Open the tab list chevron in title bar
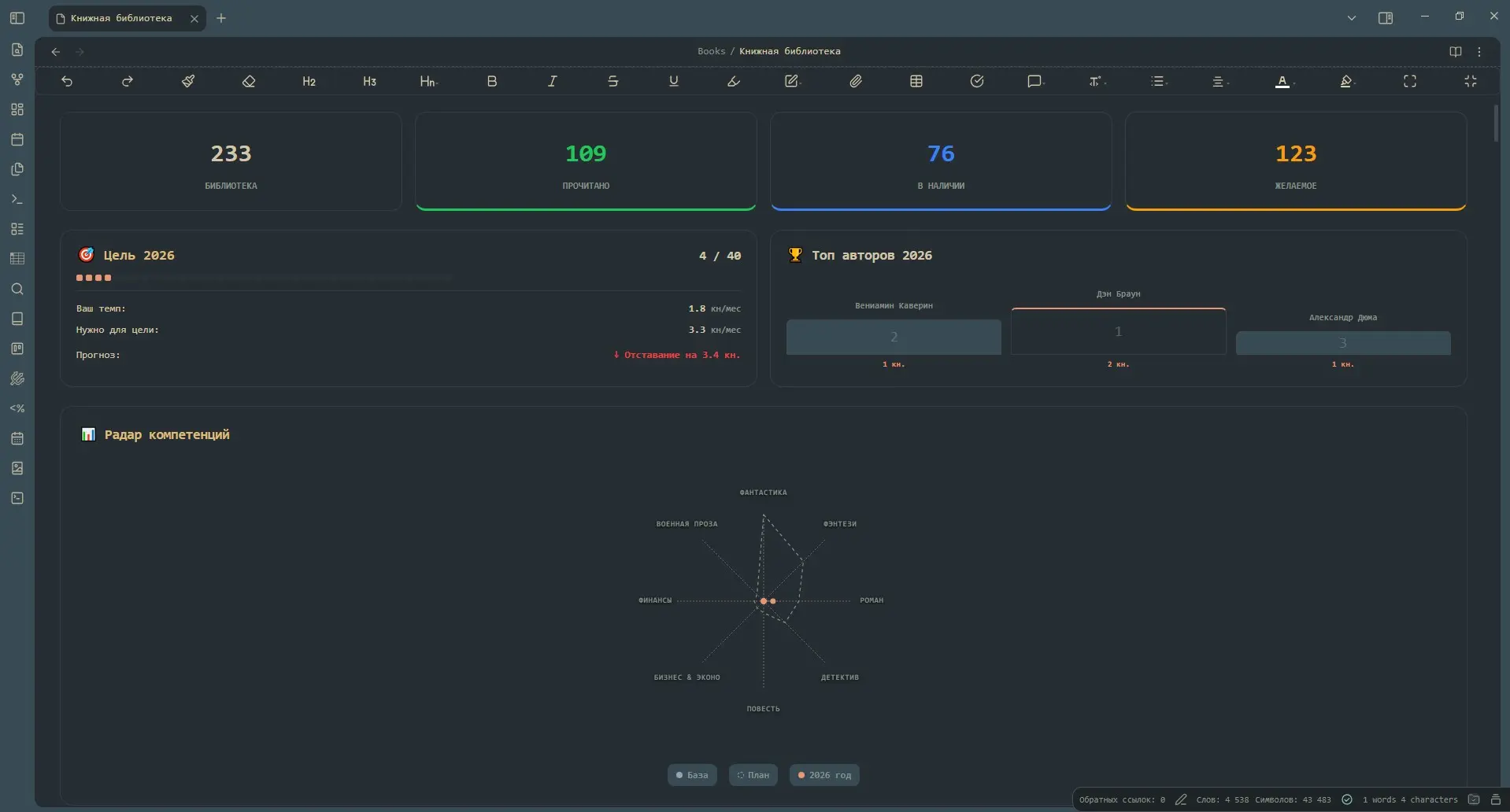1510x812 pixels. 1352,18
